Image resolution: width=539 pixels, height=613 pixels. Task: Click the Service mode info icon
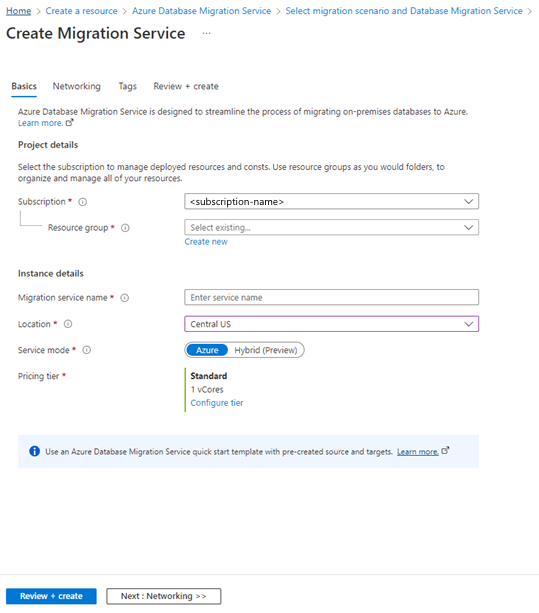click(86, 350)
